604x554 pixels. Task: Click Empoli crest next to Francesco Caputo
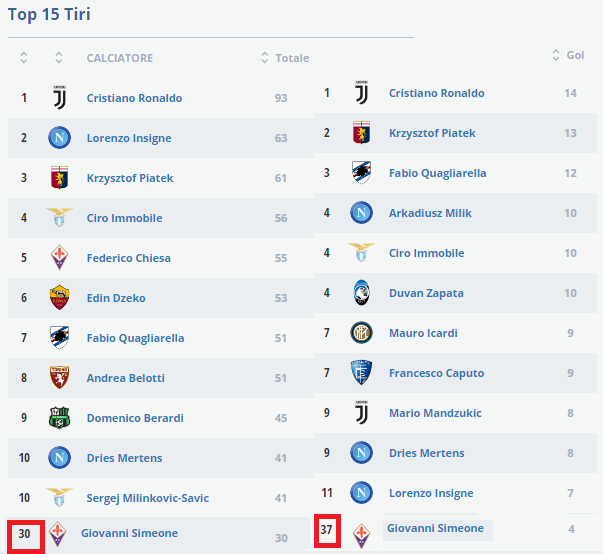tap(361, 373)
